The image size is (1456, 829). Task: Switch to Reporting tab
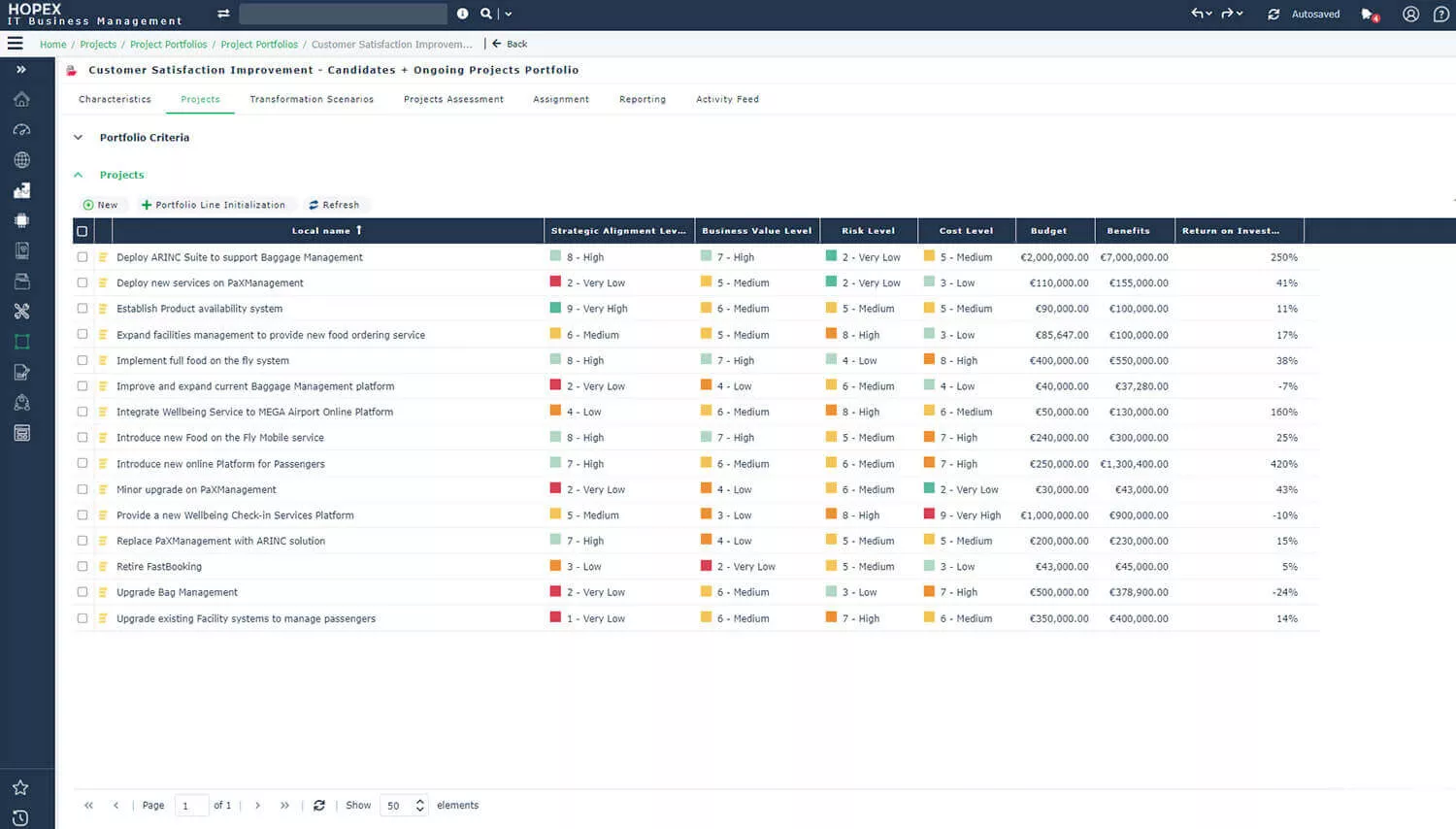click(643, 99)
